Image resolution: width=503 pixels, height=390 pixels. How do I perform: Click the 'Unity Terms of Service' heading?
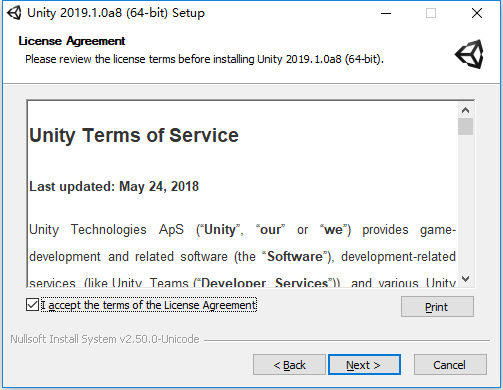[134, 136]
